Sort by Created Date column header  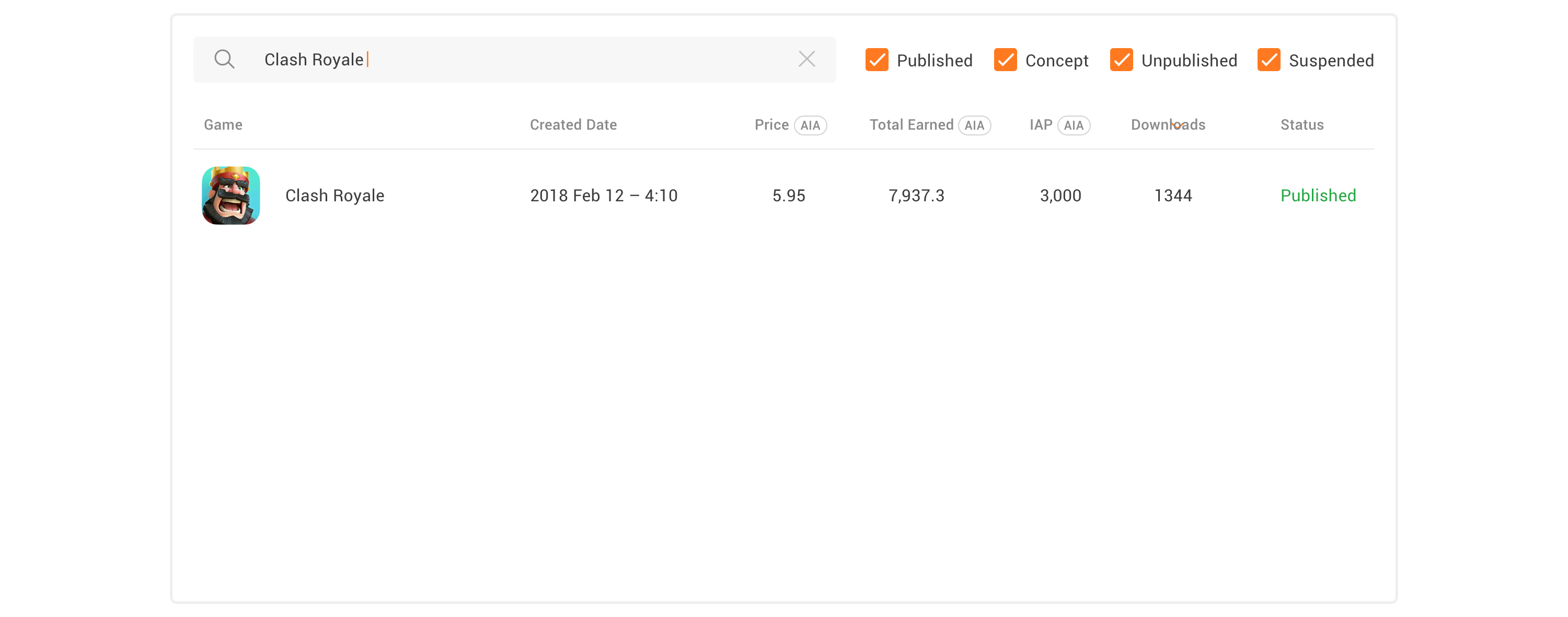pyautogui.click(x=573, y=125)
